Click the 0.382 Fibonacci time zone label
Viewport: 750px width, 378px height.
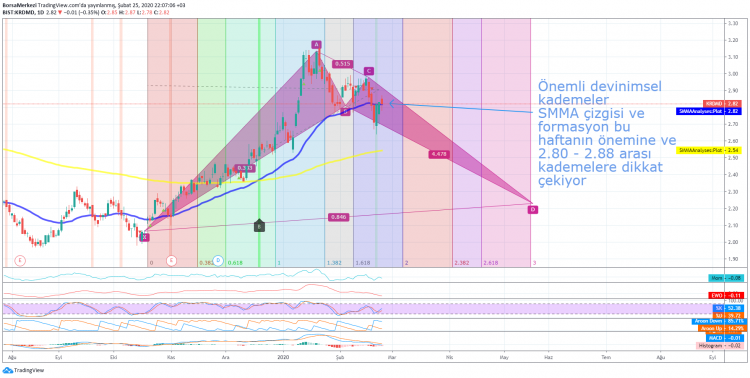click(206, 263)
